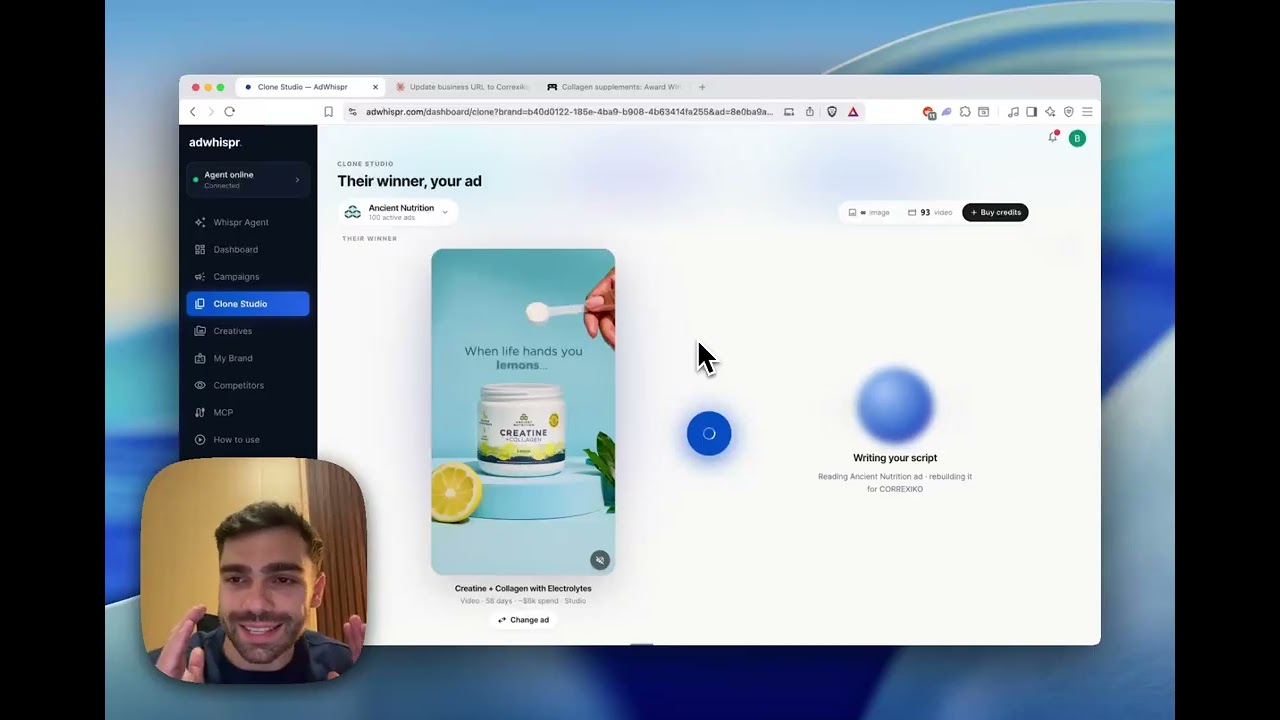Image resolution: width=1280 pixels, height=720 pixels.
Task: Click the screen cast icon in address bar
Action: [789, 112]
